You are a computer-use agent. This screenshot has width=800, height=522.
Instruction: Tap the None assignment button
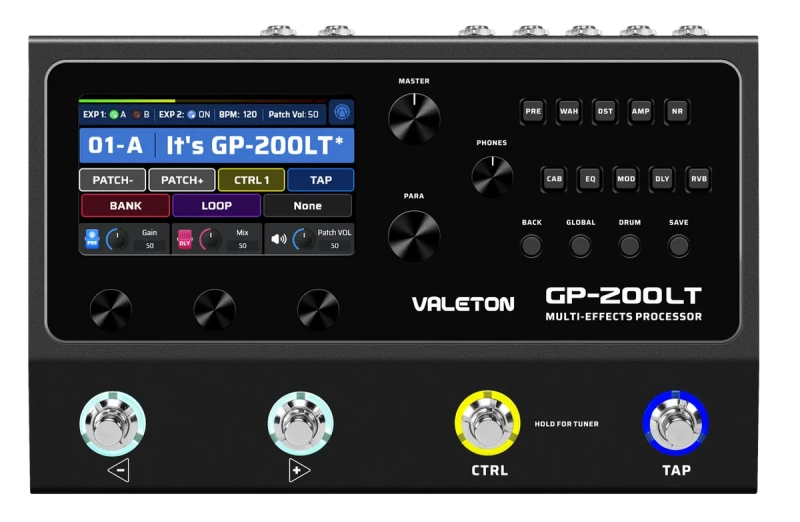pos(308,206)
